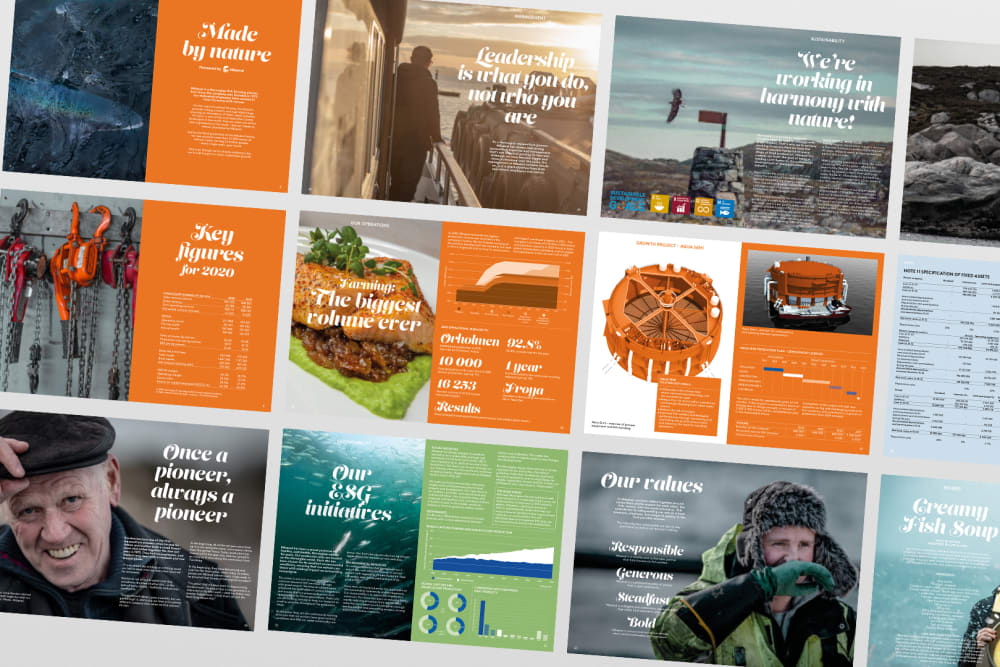Click the 'Responsible' value heading
1000x667 pixels.
(x=647, y=548)
